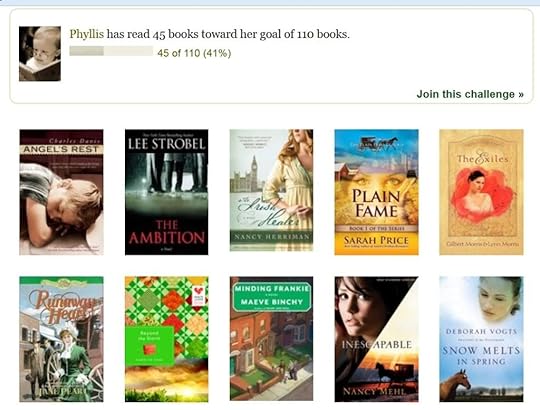This screenshot has width=540, height=410.
Task: Select Lee Strobel's The Ambition cover
Action: 166,192
